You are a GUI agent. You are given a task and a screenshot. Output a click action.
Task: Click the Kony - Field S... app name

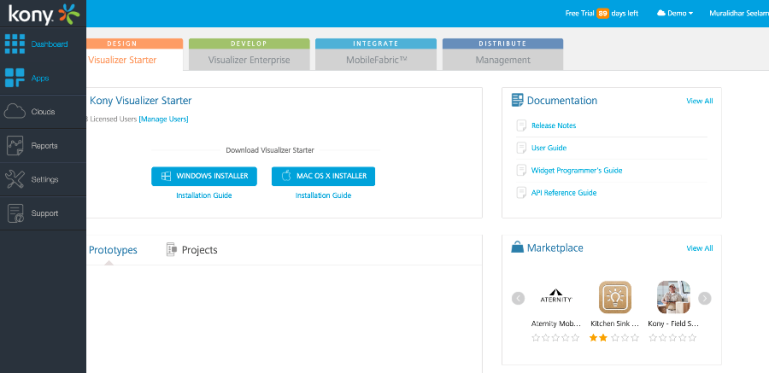(673, 323)
